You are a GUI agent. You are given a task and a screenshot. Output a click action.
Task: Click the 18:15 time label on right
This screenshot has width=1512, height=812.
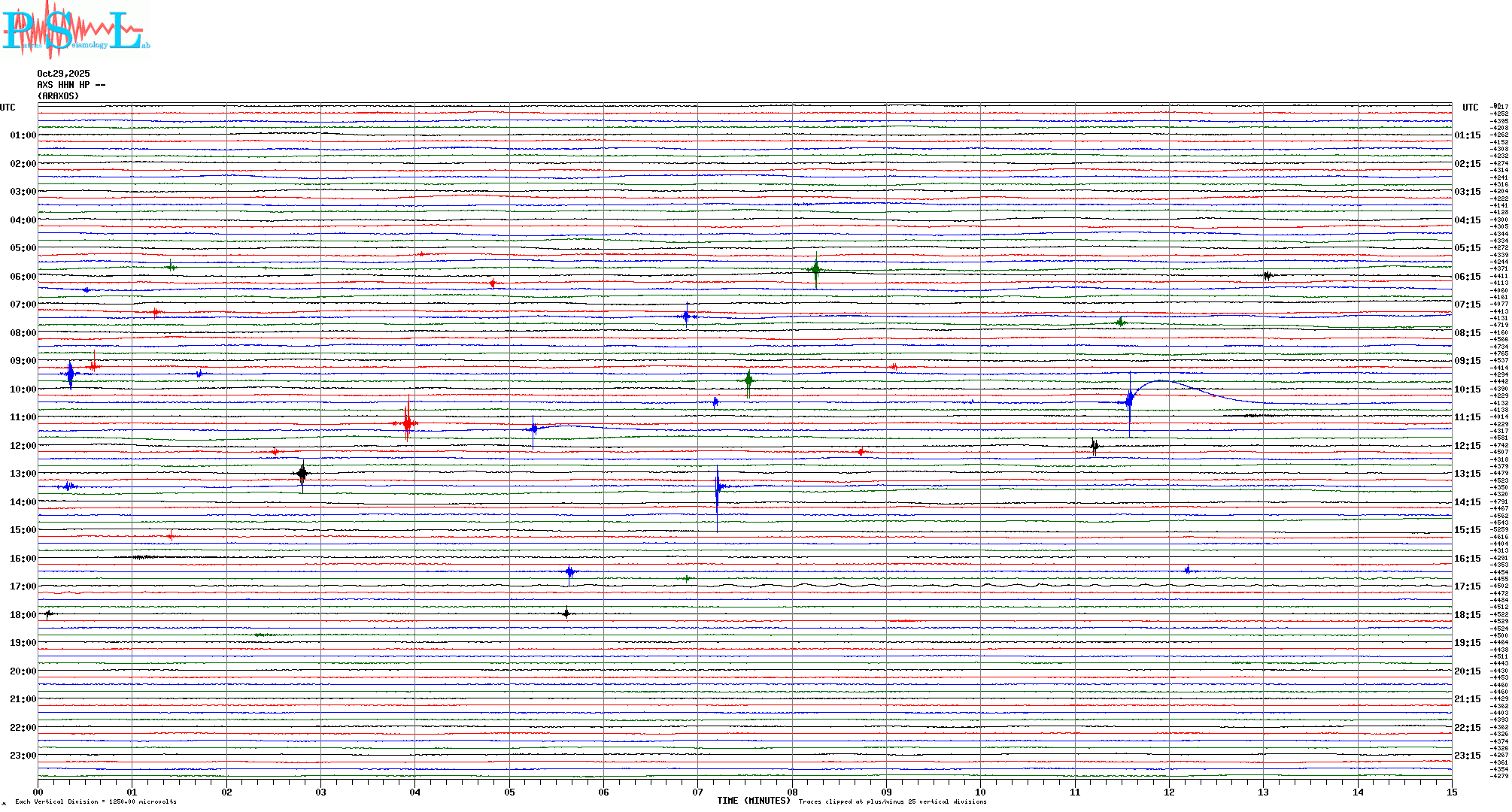[1467, 615]
